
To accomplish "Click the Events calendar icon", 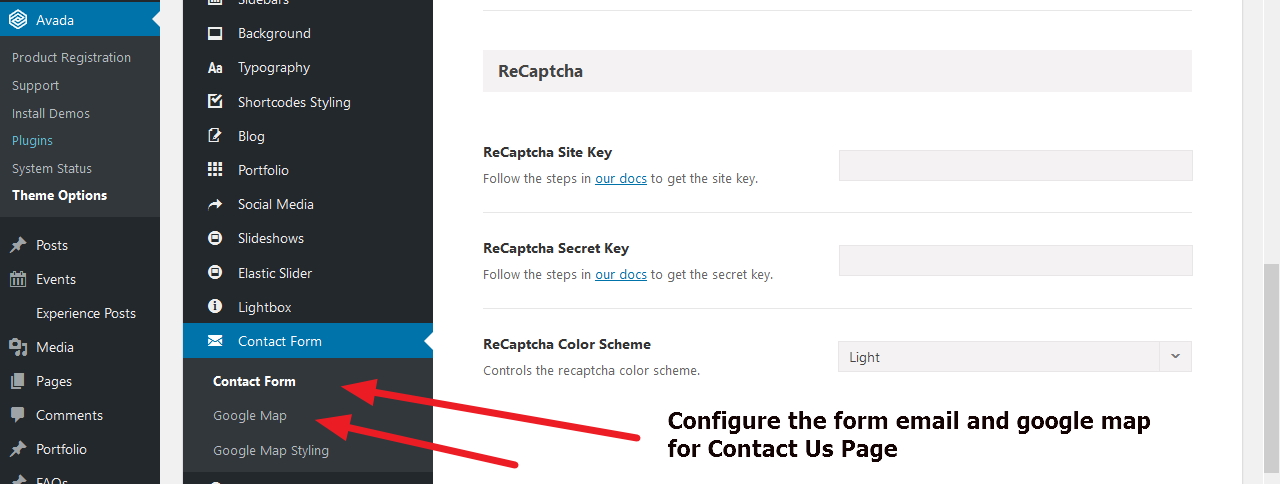I will 18,279.
